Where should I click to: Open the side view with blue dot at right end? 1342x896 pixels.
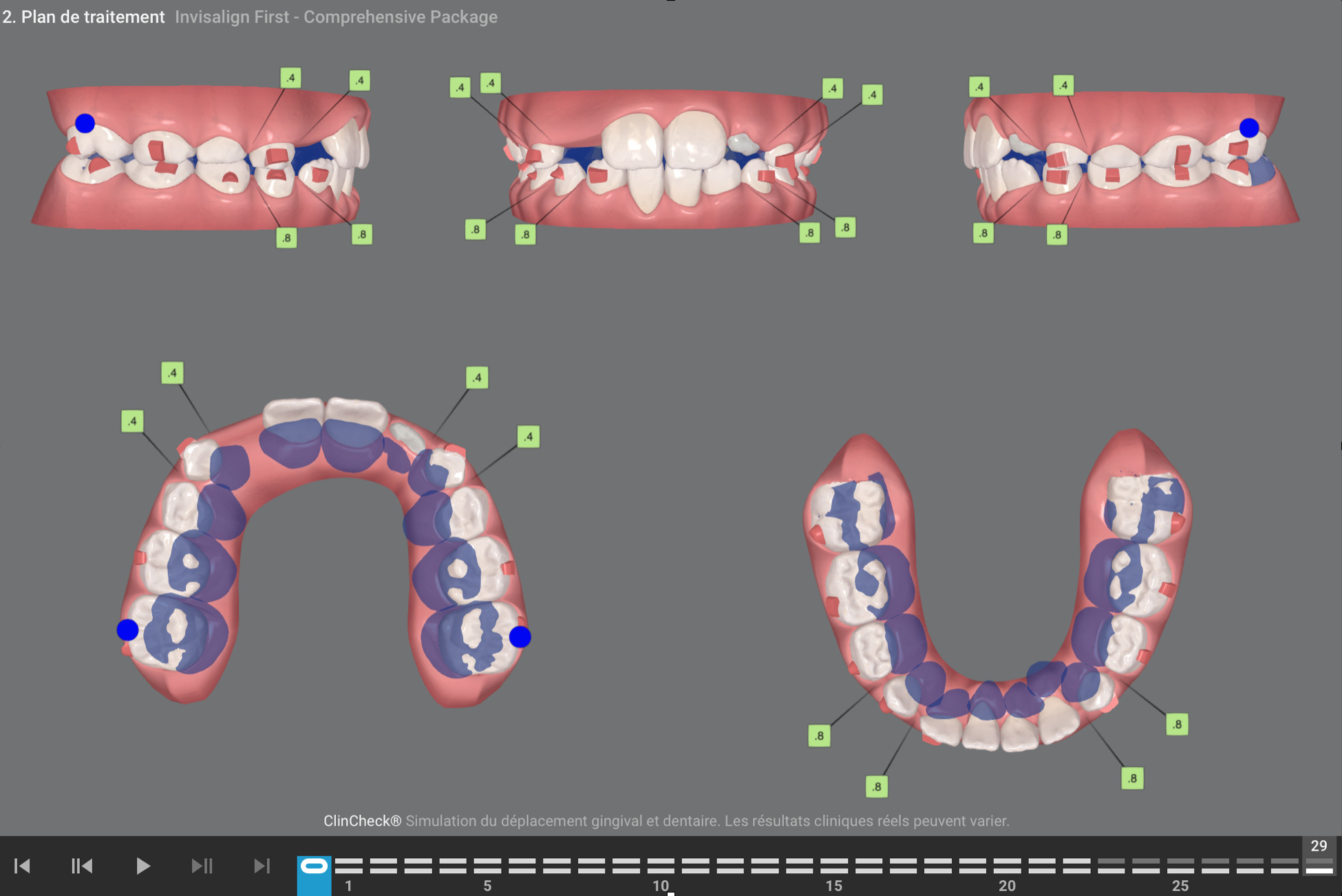pos(1131,158)
